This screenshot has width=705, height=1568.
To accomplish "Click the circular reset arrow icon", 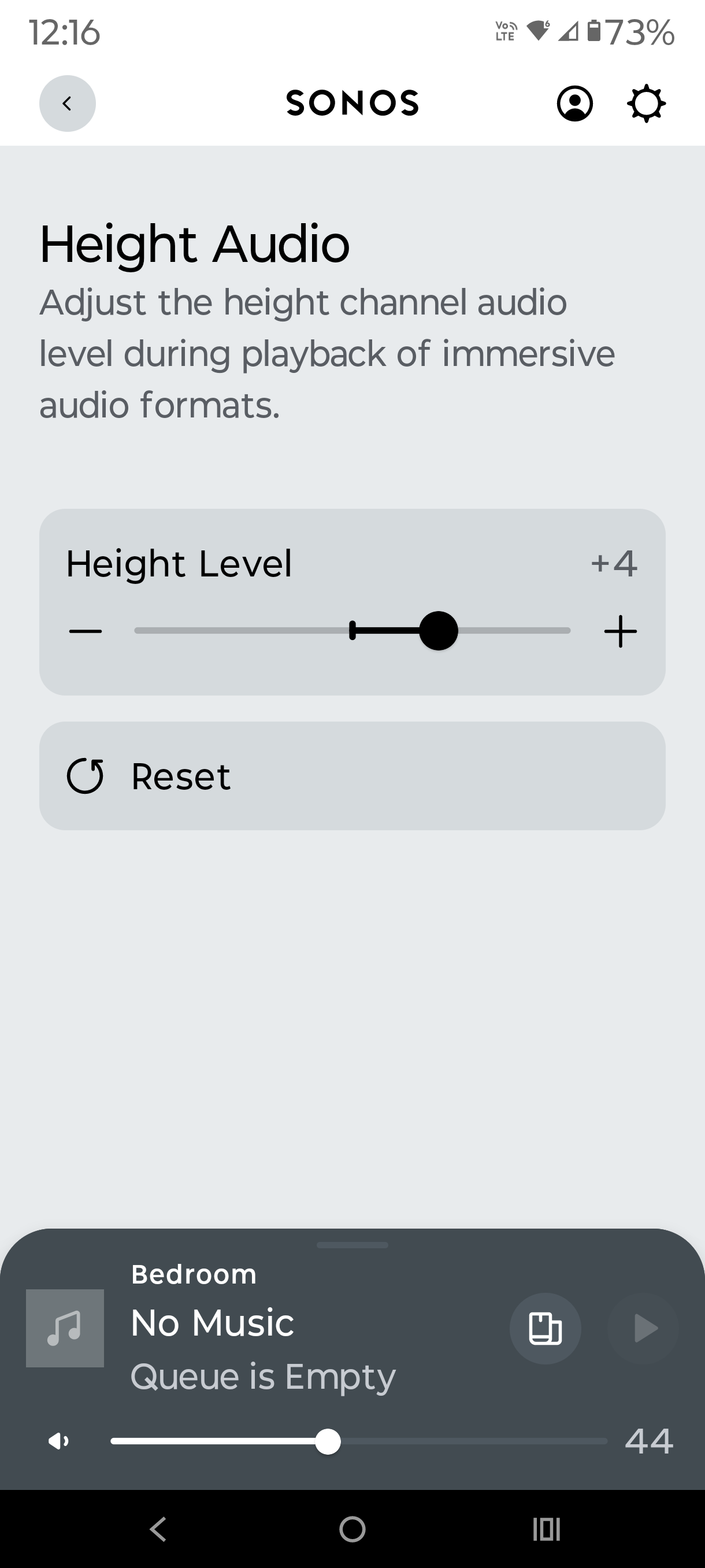I will (85, 776).
